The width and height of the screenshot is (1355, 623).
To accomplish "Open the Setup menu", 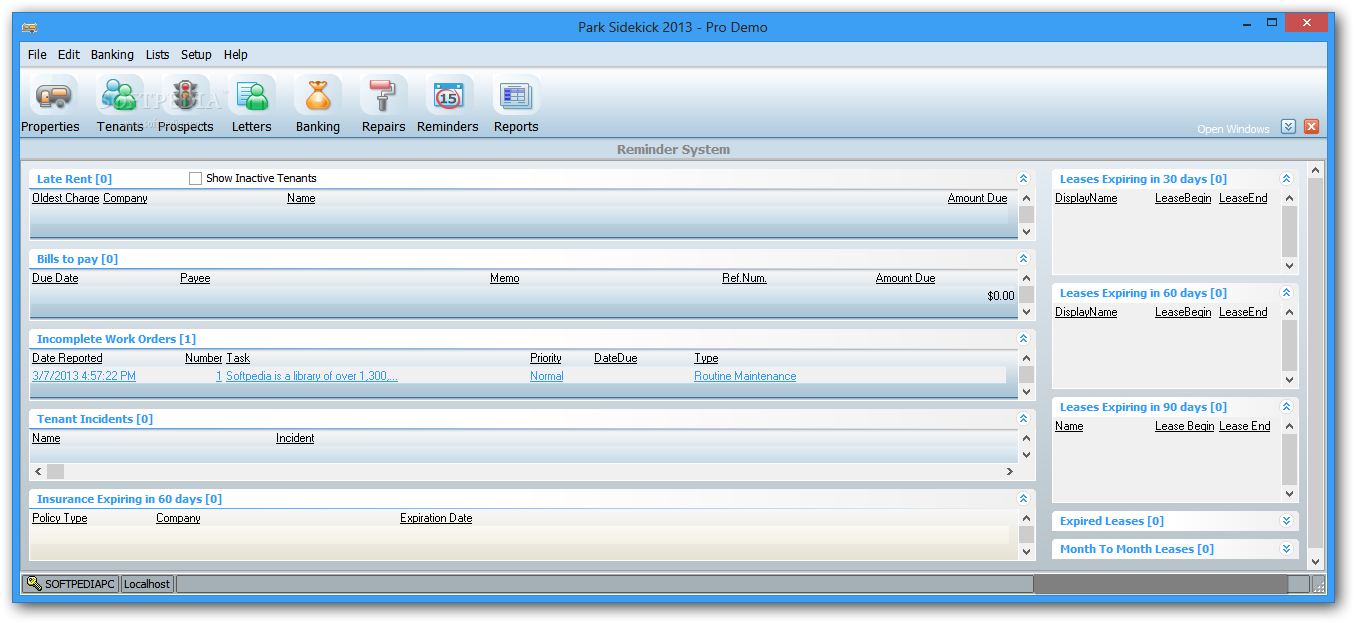I will (x=196, y=55).
